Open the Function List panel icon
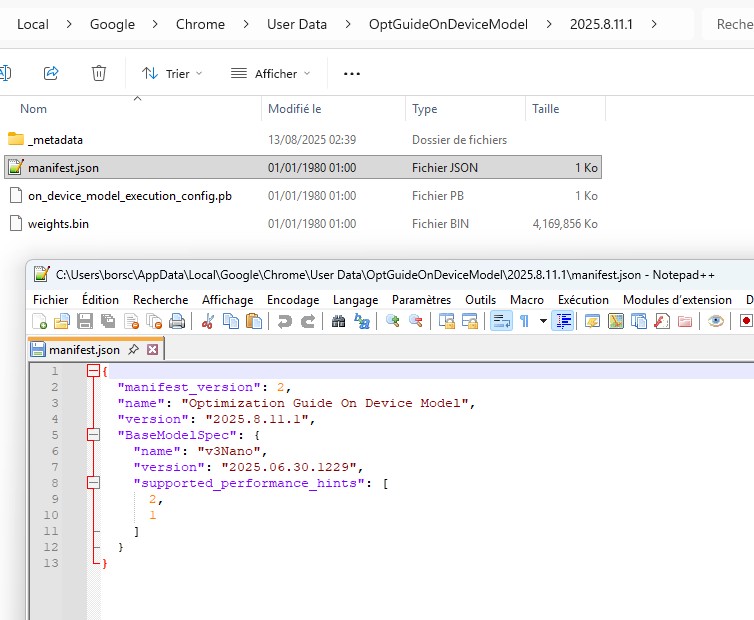 click(662, 321)
